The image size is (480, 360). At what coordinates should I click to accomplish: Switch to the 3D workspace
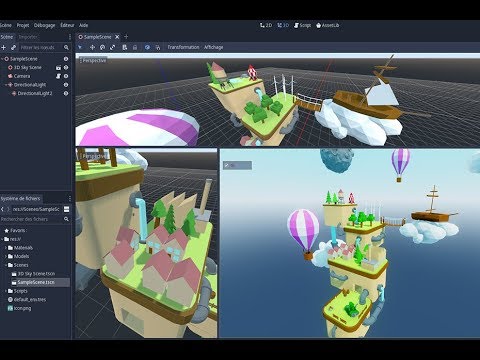coord(283,25)
